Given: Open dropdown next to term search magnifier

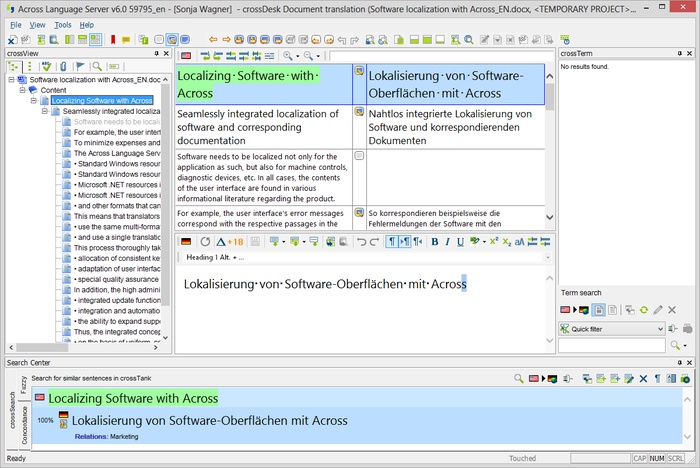Looking at the screenshot, I should click(685, 346).
